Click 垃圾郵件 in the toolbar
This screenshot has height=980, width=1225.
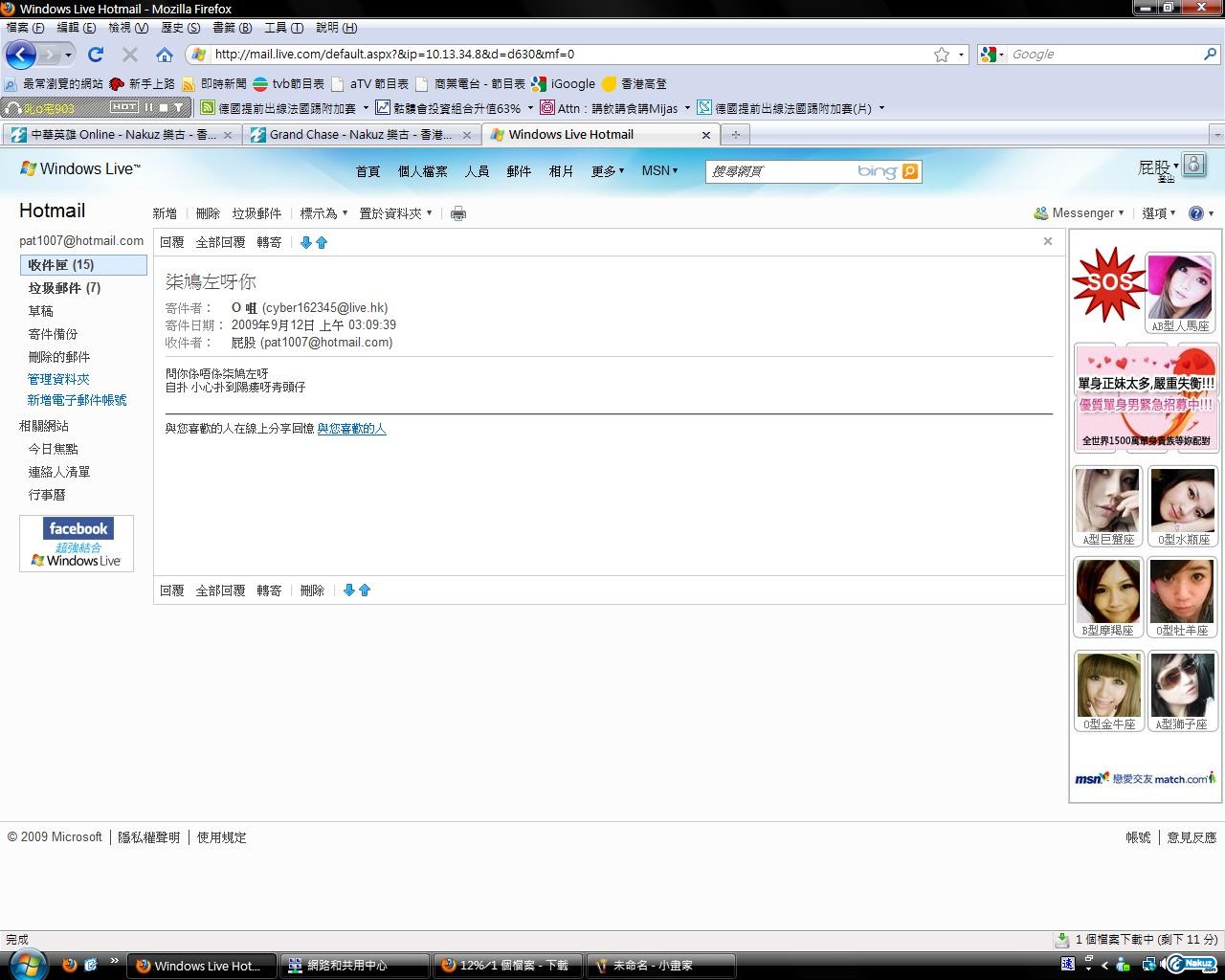pyautogui.click(x=256, y=213)
